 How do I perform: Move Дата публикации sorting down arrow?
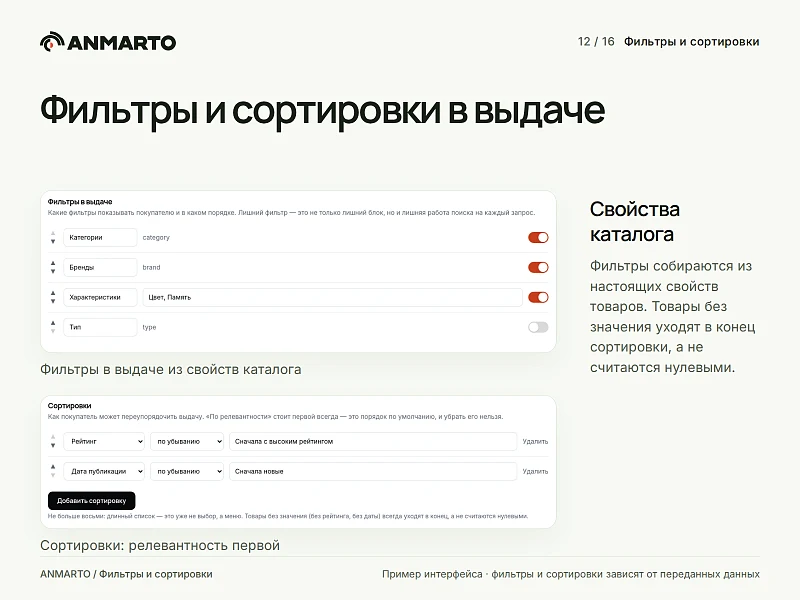(x=53, y=475)
